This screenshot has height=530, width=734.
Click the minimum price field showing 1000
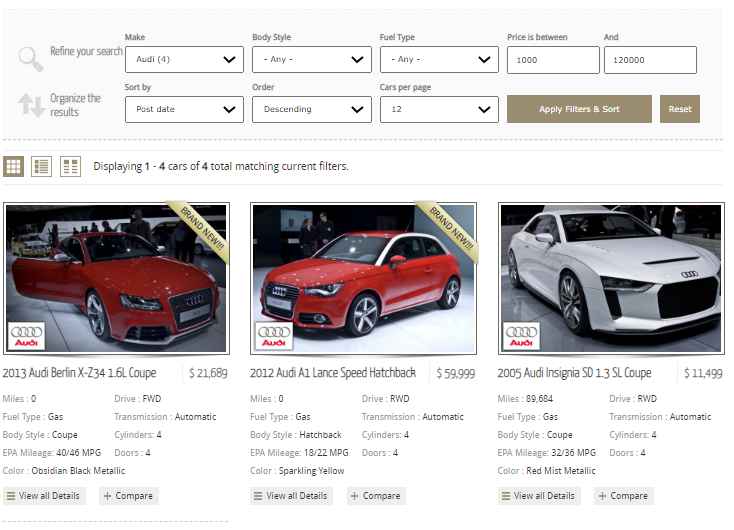(x=553, y=60)
